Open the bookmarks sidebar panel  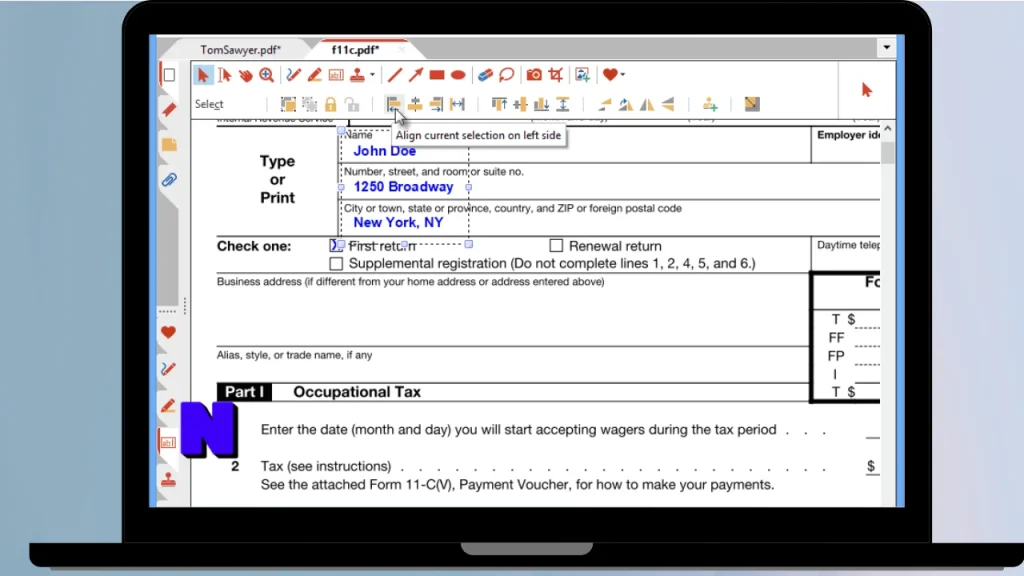(169, 110)
